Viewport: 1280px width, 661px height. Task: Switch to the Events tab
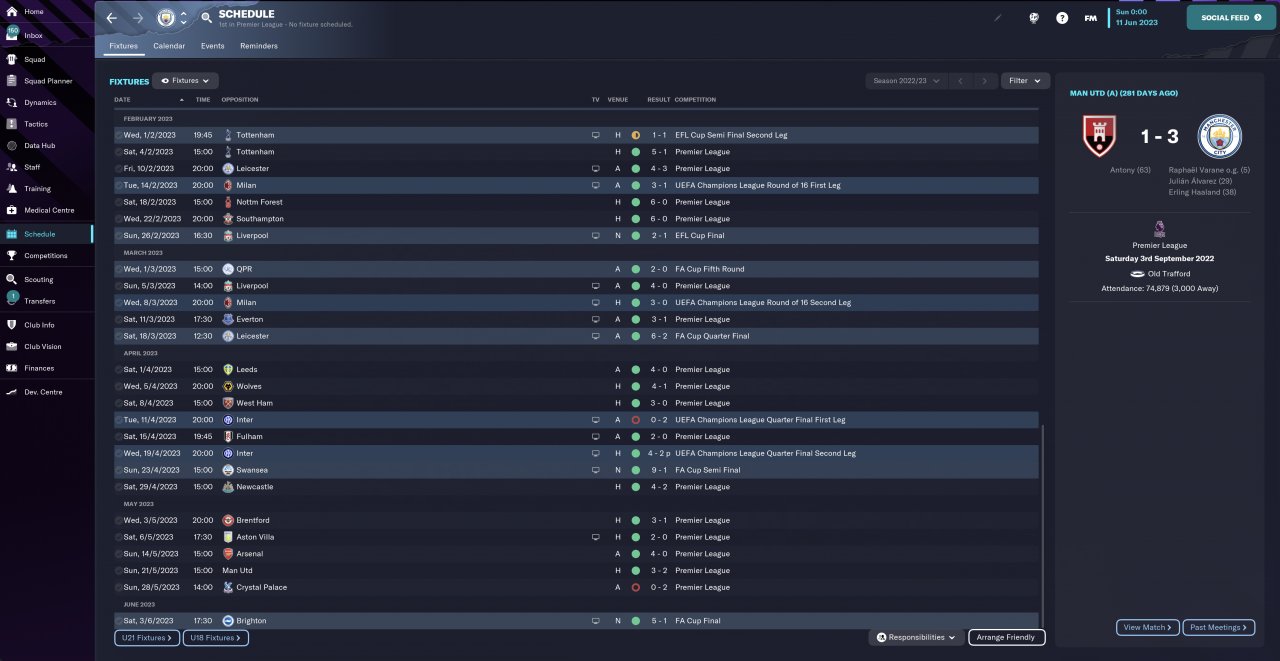(212, 46)
